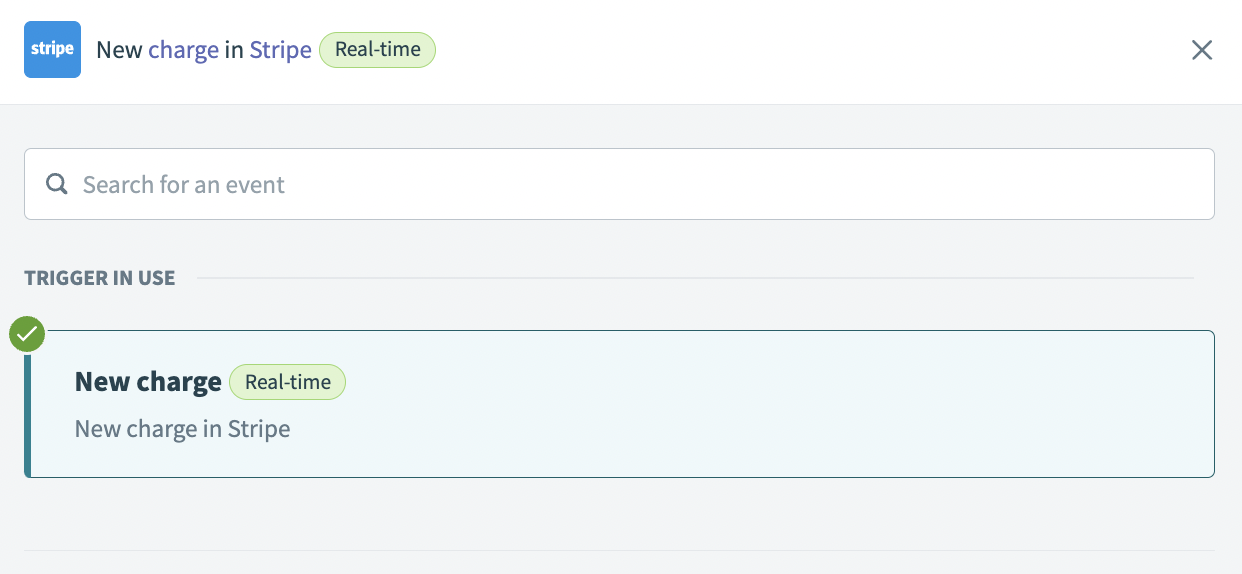Close the trigger selection panel

1201,50
